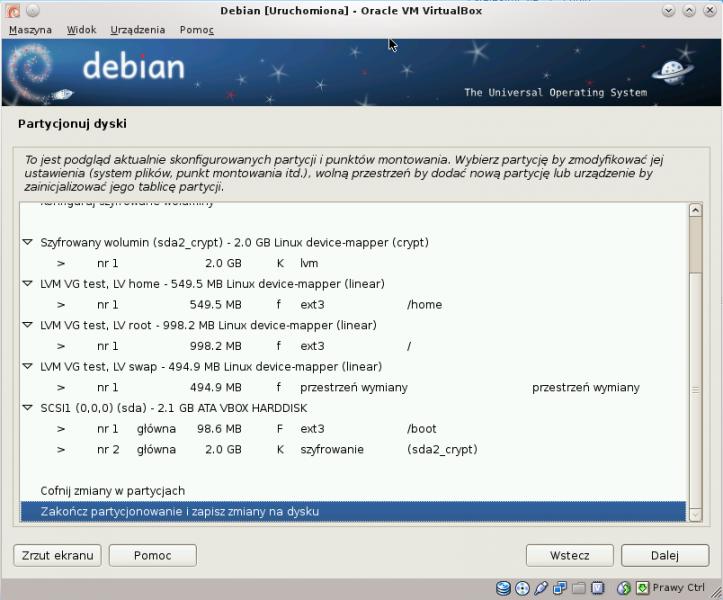Open the Maszyna menu
723x600 pixels.
tap(30, 30)
